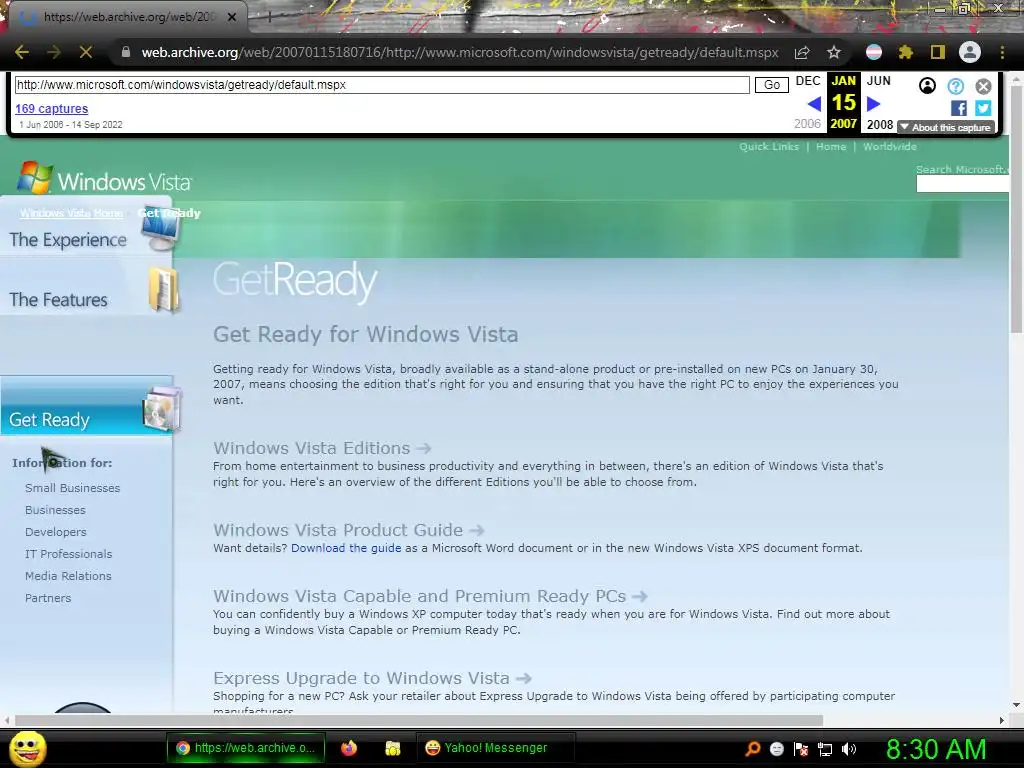1024x768 pixels.
Task: Close the Wayback toolbar with X icon
Action: pos(984,86)
